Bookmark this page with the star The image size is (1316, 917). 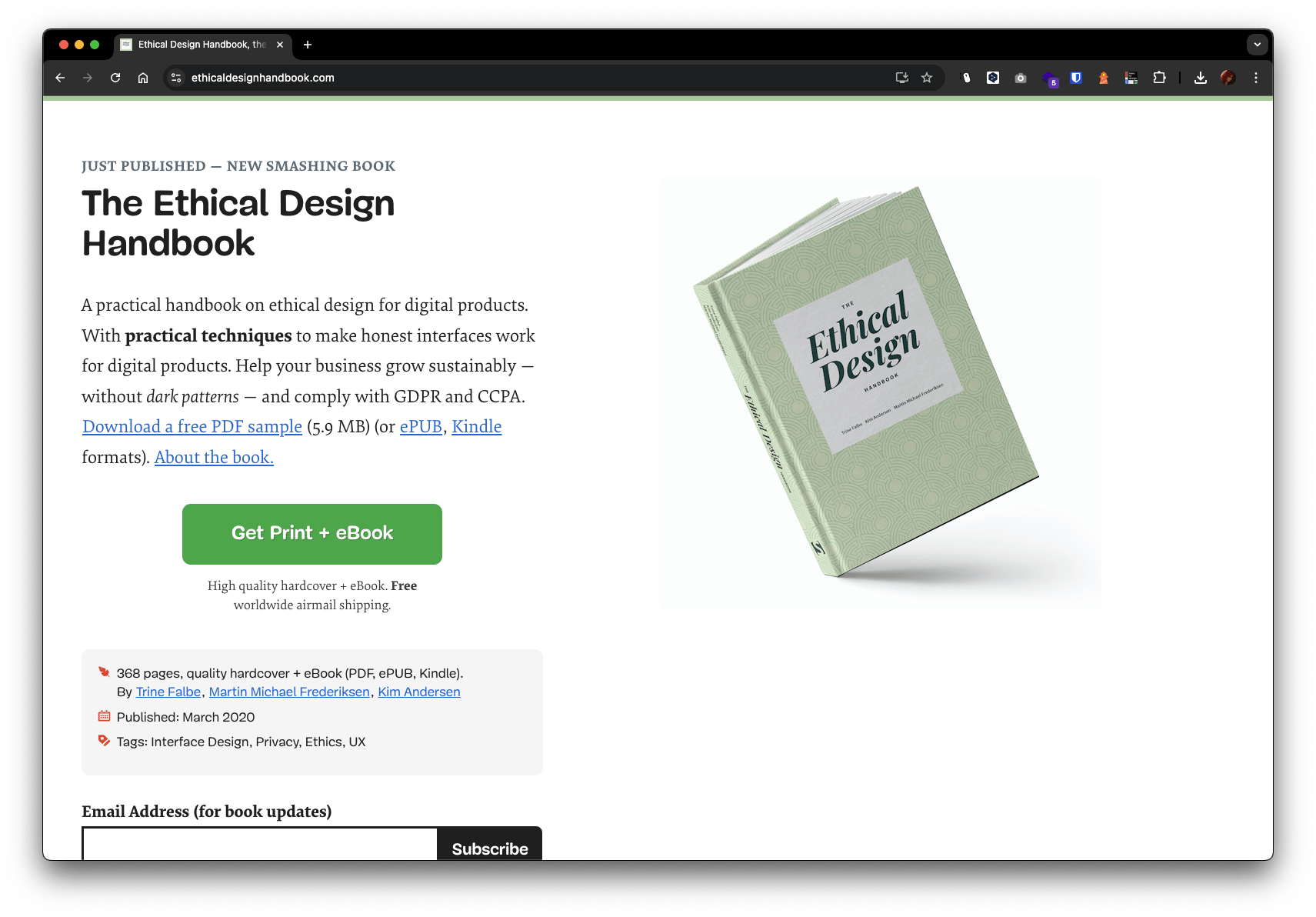(x=927, y=78)
